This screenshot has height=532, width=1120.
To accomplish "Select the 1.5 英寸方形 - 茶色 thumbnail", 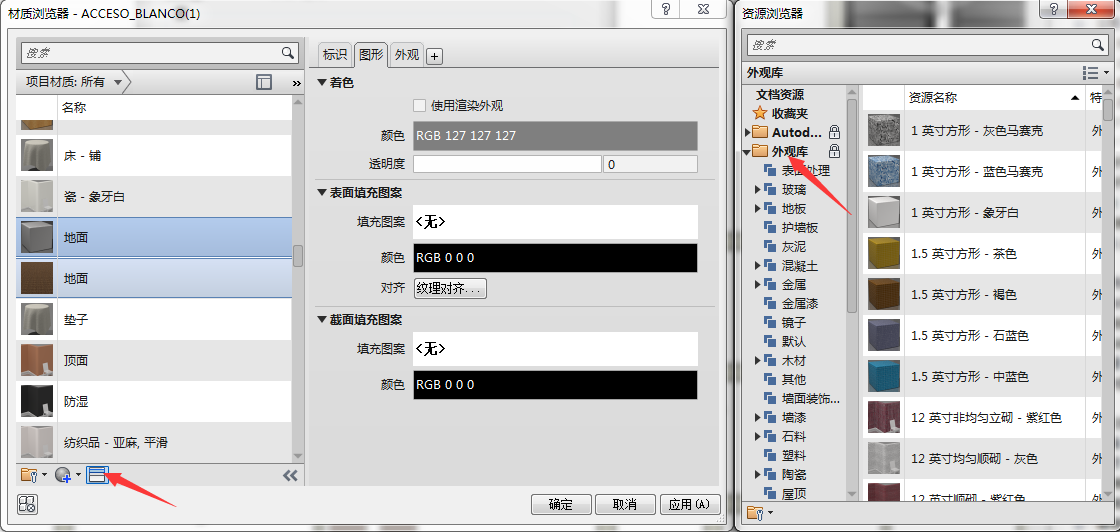I will [883, 254].
